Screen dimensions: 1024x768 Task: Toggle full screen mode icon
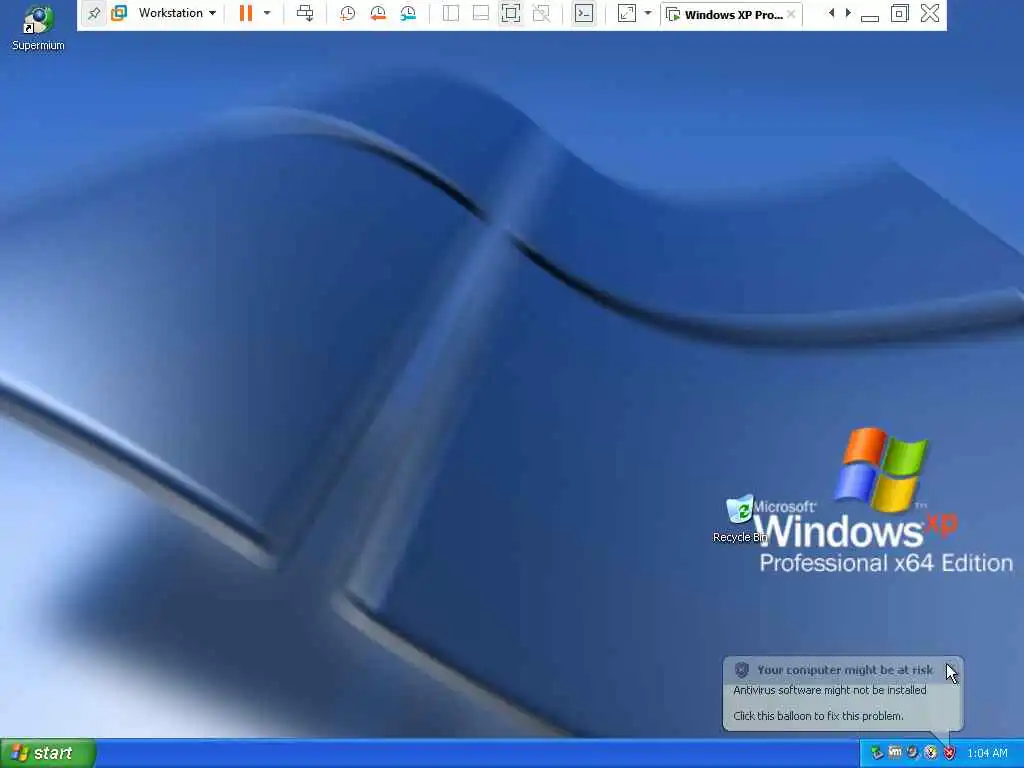click(x=511, y=13)
